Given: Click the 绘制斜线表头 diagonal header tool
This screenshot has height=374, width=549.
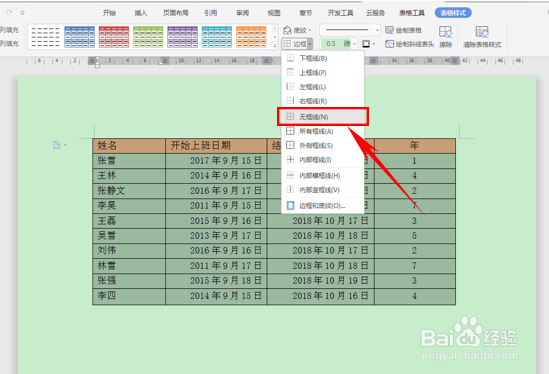Looking at the screenshot, I should click(x=410, y=44).
